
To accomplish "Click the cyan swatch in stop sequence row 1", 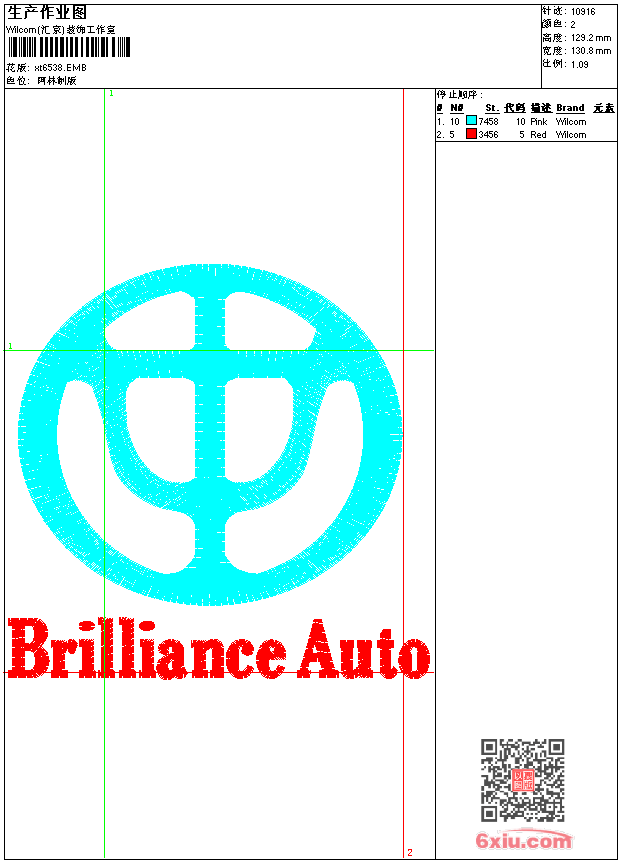I will (471, 121).
